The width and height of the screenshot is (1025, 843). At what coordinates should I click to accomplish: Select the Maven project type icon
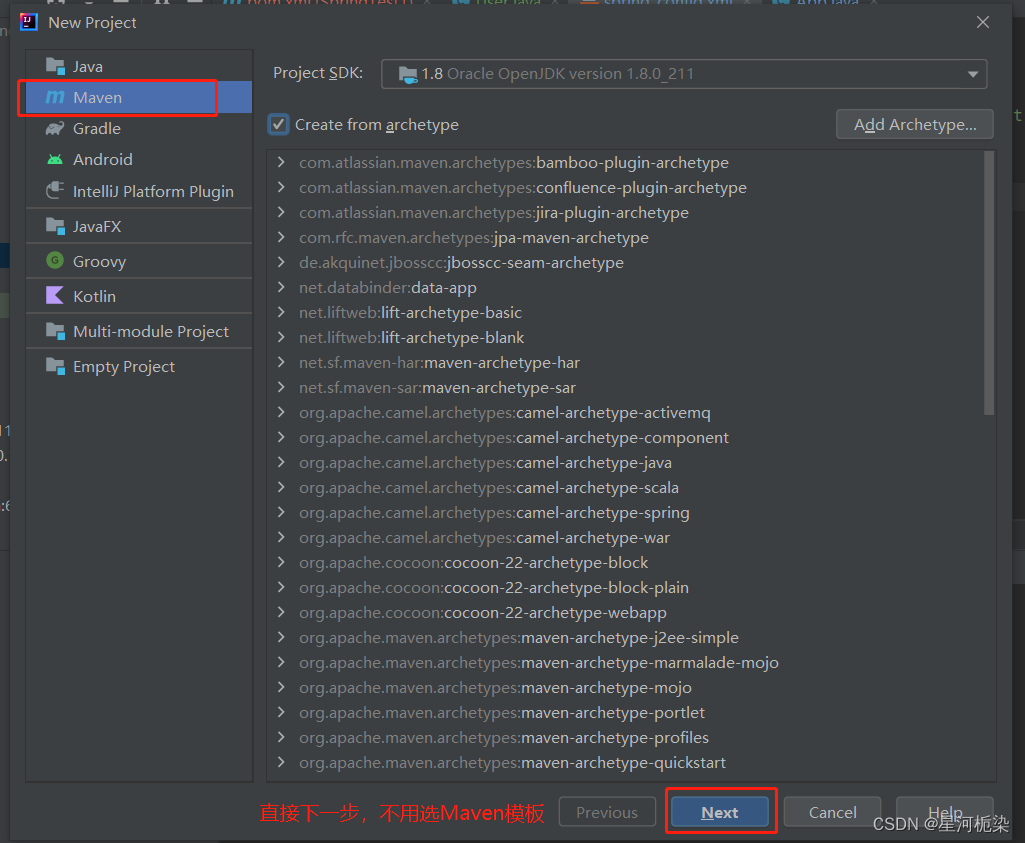tap(56, 97)
